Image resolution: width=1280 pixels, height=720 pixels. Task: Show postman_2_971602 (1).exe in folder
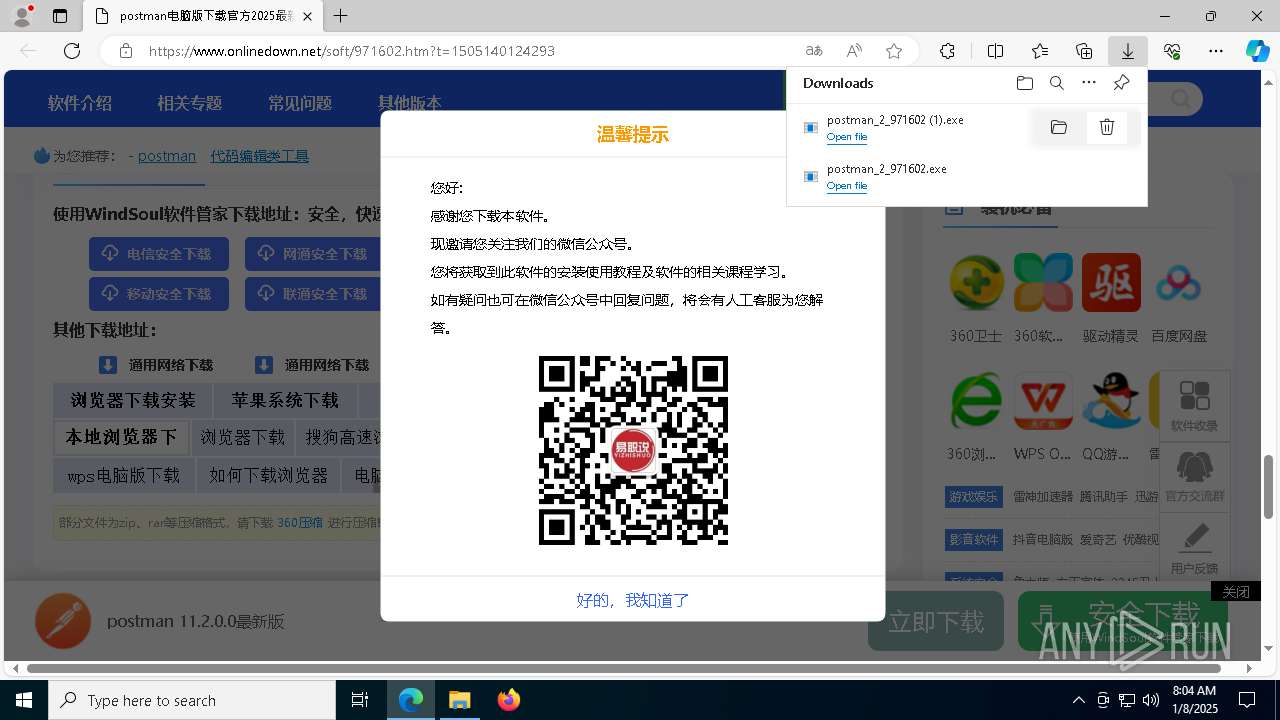tap(1059, 127)
